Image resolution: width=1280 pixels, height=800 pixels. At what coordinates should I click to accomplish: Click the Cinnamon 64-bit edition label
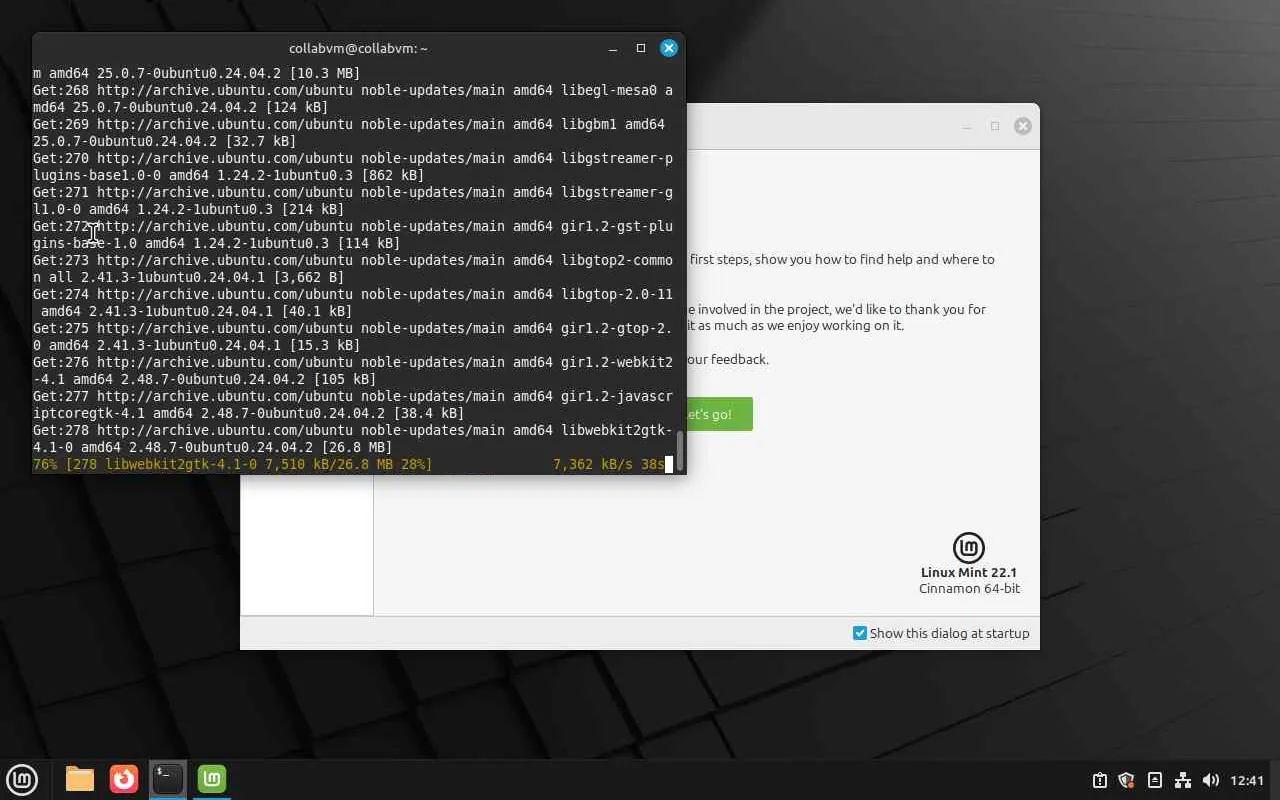coord(969,589)
